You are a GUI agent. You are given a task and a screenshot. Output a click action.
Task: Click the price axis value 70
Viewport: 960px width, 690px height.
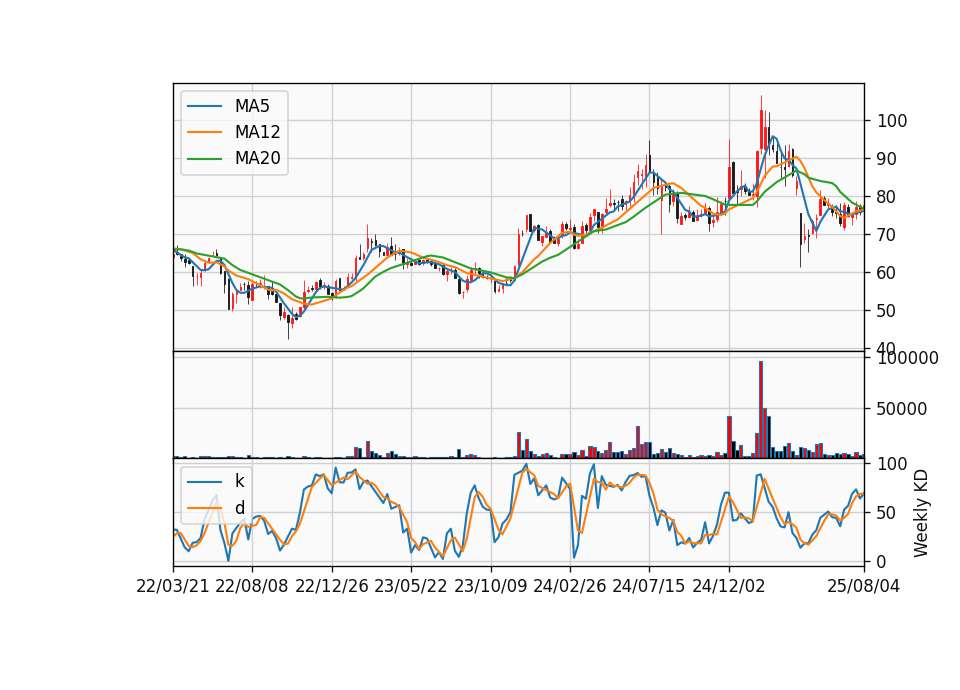887,234
